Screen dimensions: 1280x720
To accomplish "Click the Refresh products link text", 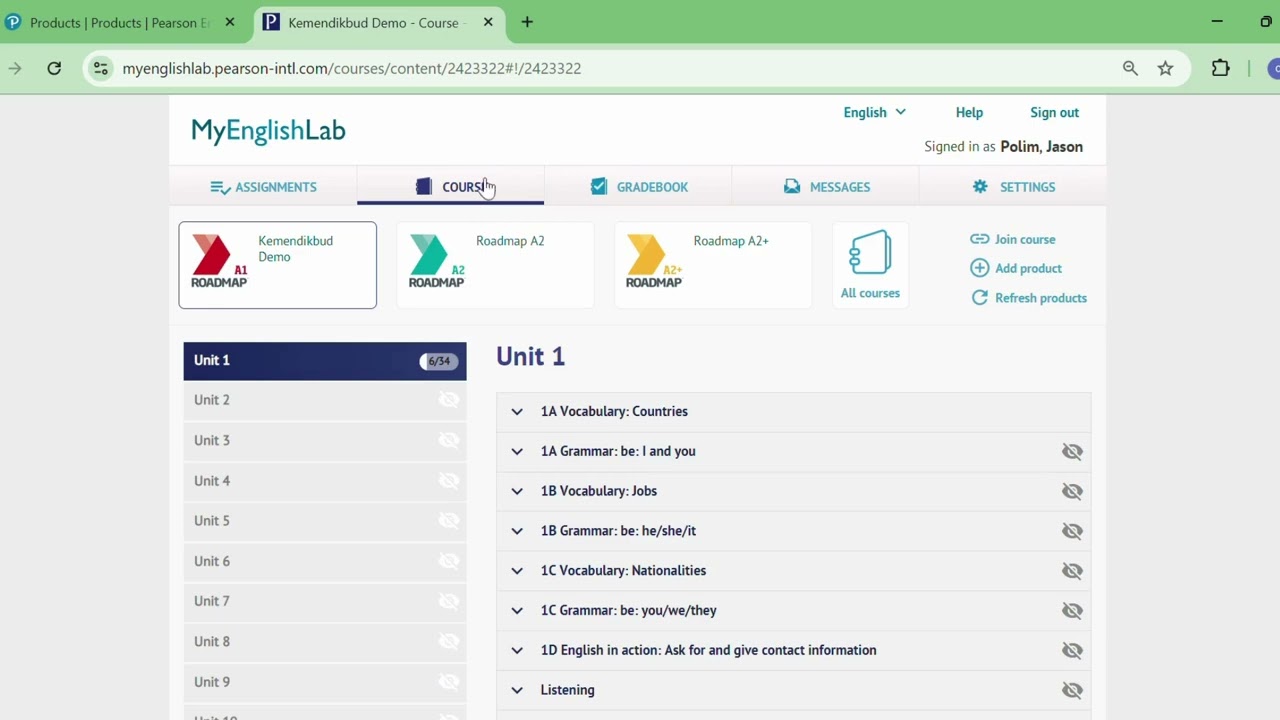I will click(1041, 298).
